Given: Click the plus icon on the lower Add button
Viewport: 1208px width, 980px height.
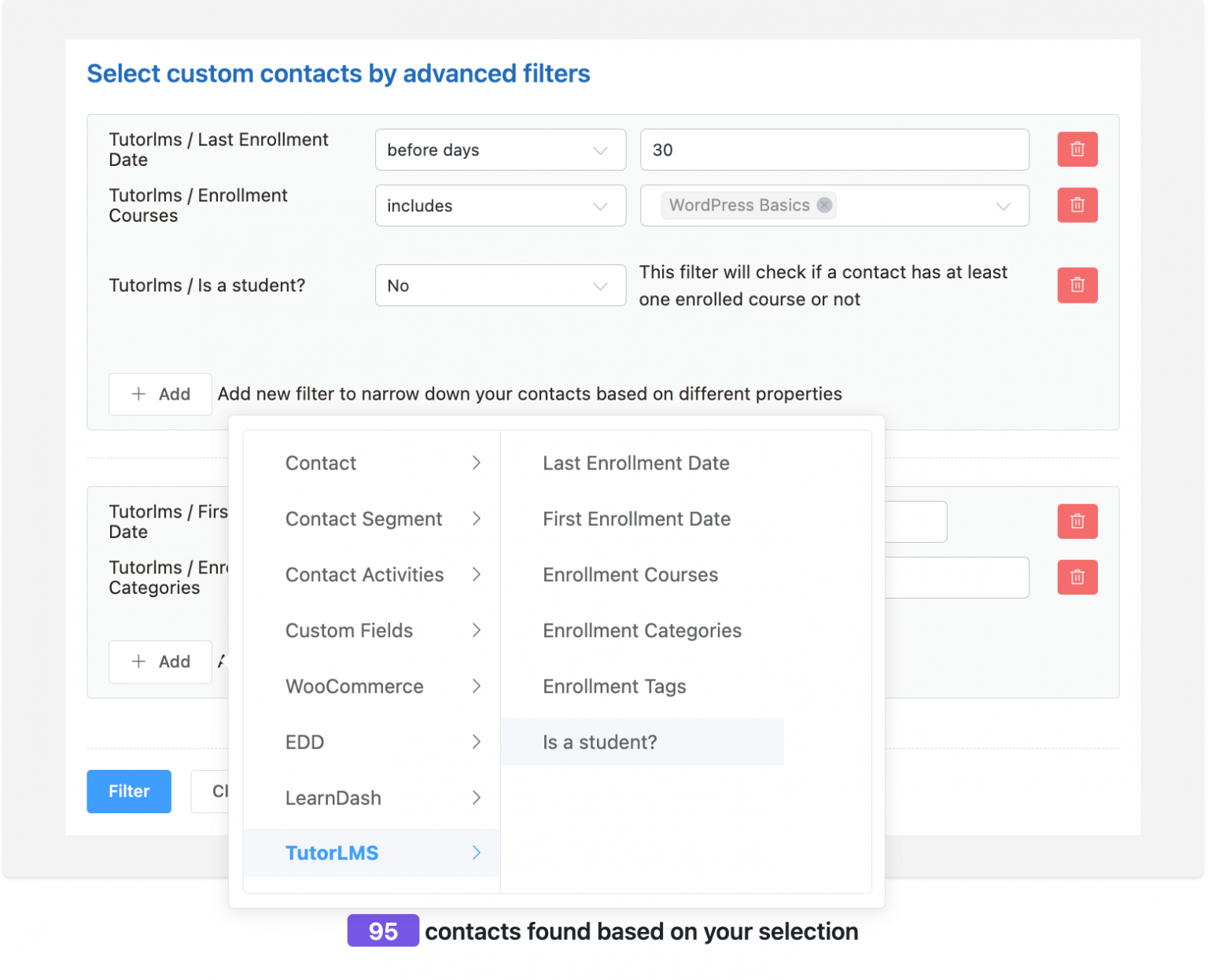Looking at the screenshot, I should pyautogui.click(x=139, y=661).
